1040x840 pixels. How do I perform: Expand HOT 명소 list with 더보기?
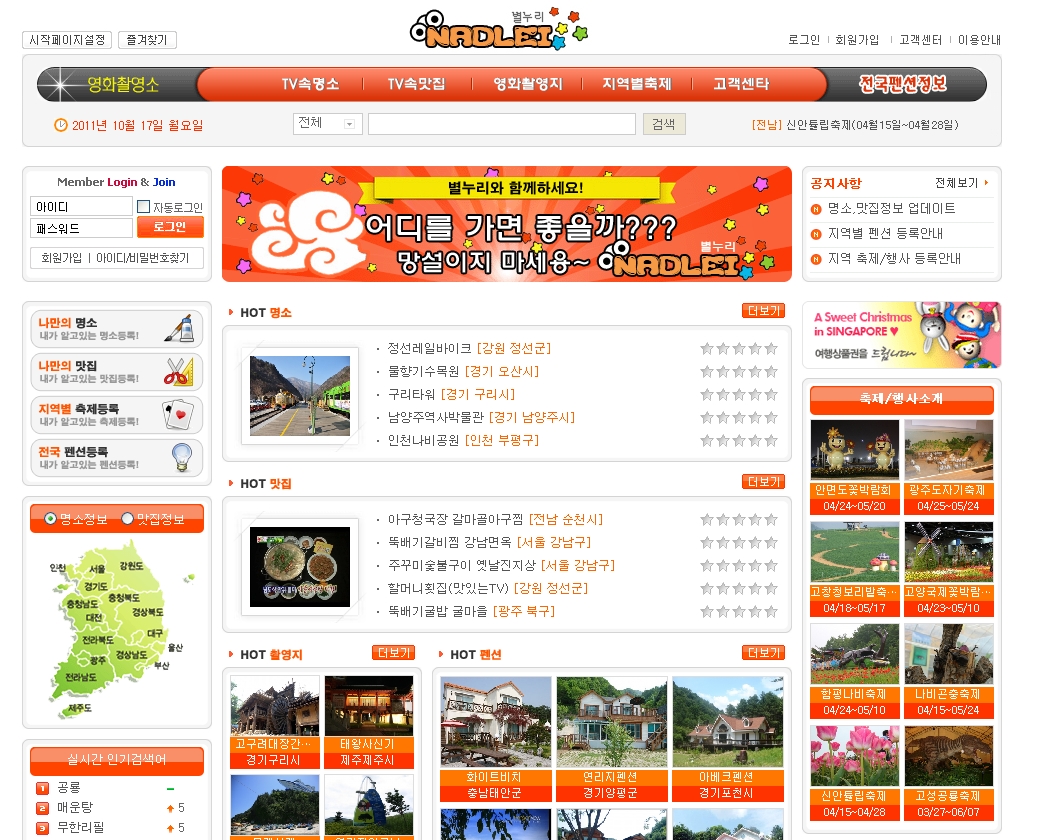762,311
